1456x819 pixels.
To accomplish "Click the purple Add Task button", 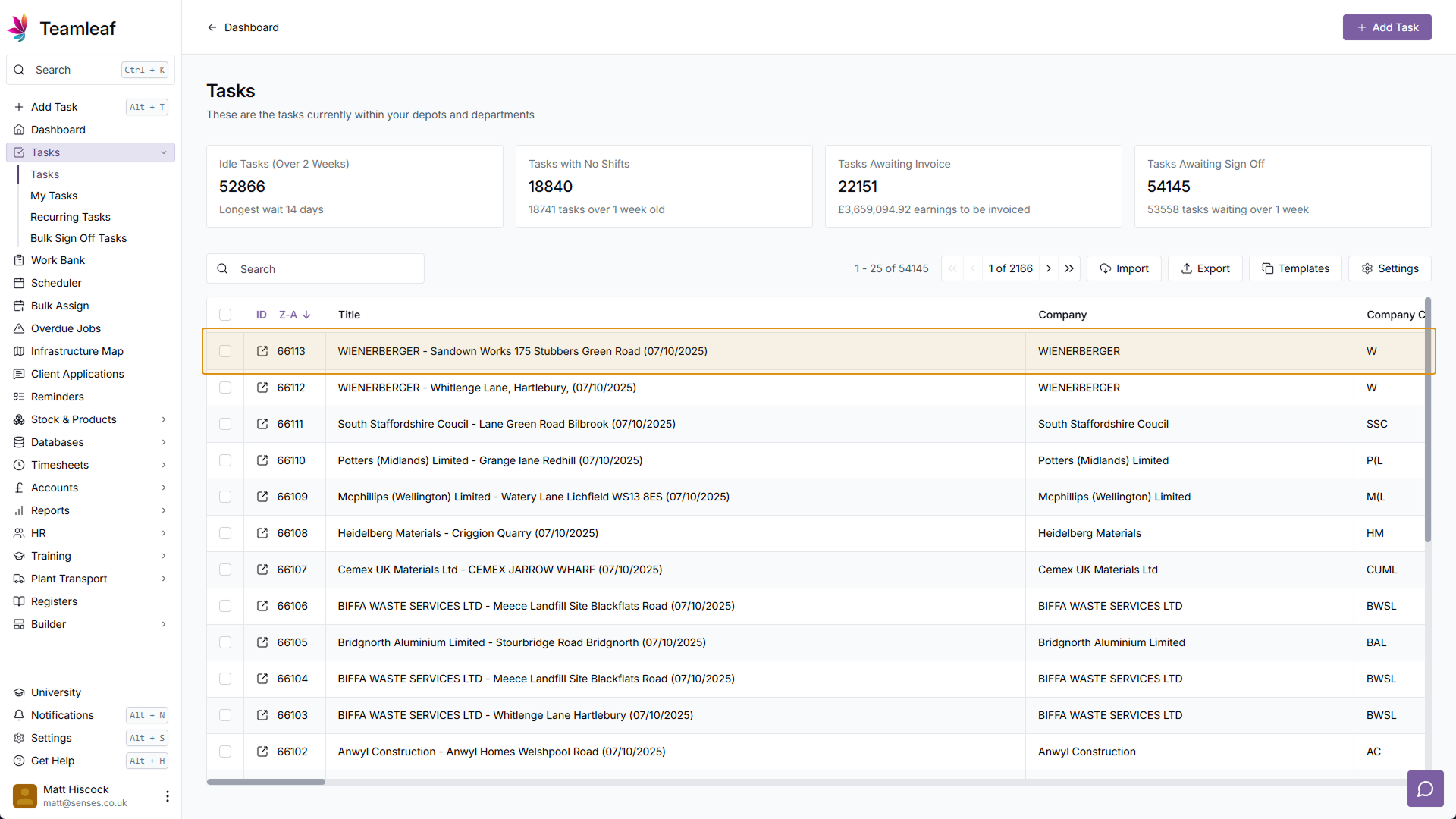I will click(x=1386, y=27).
